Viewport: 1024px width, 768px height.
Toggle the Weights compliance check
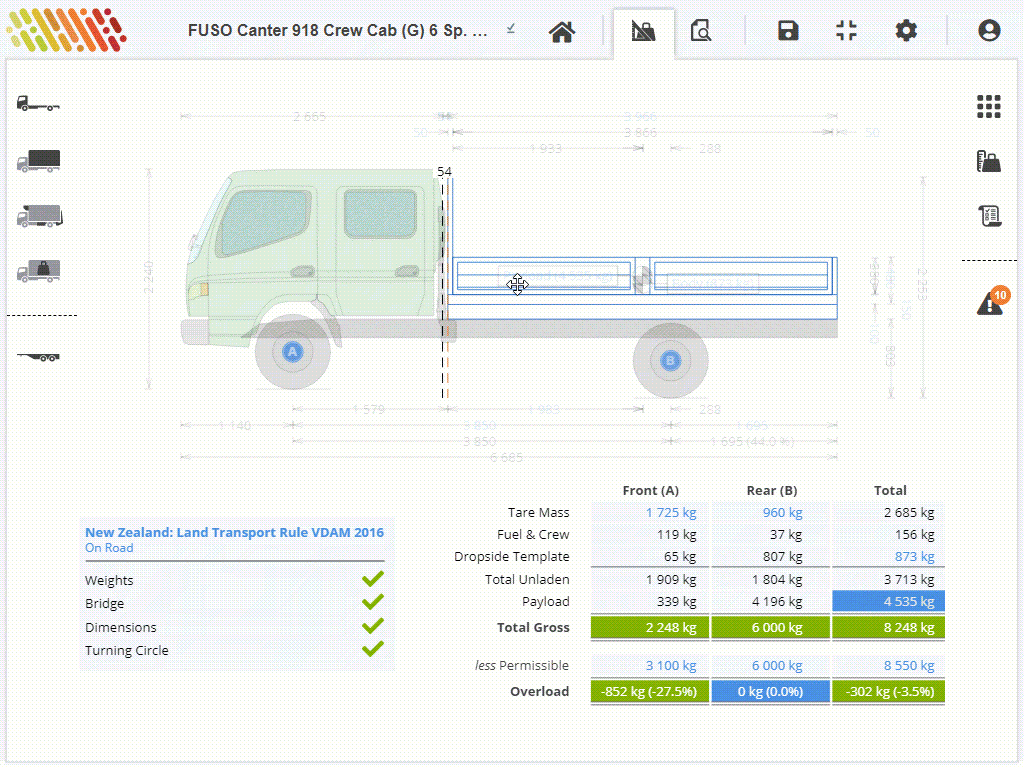[372, 579]
